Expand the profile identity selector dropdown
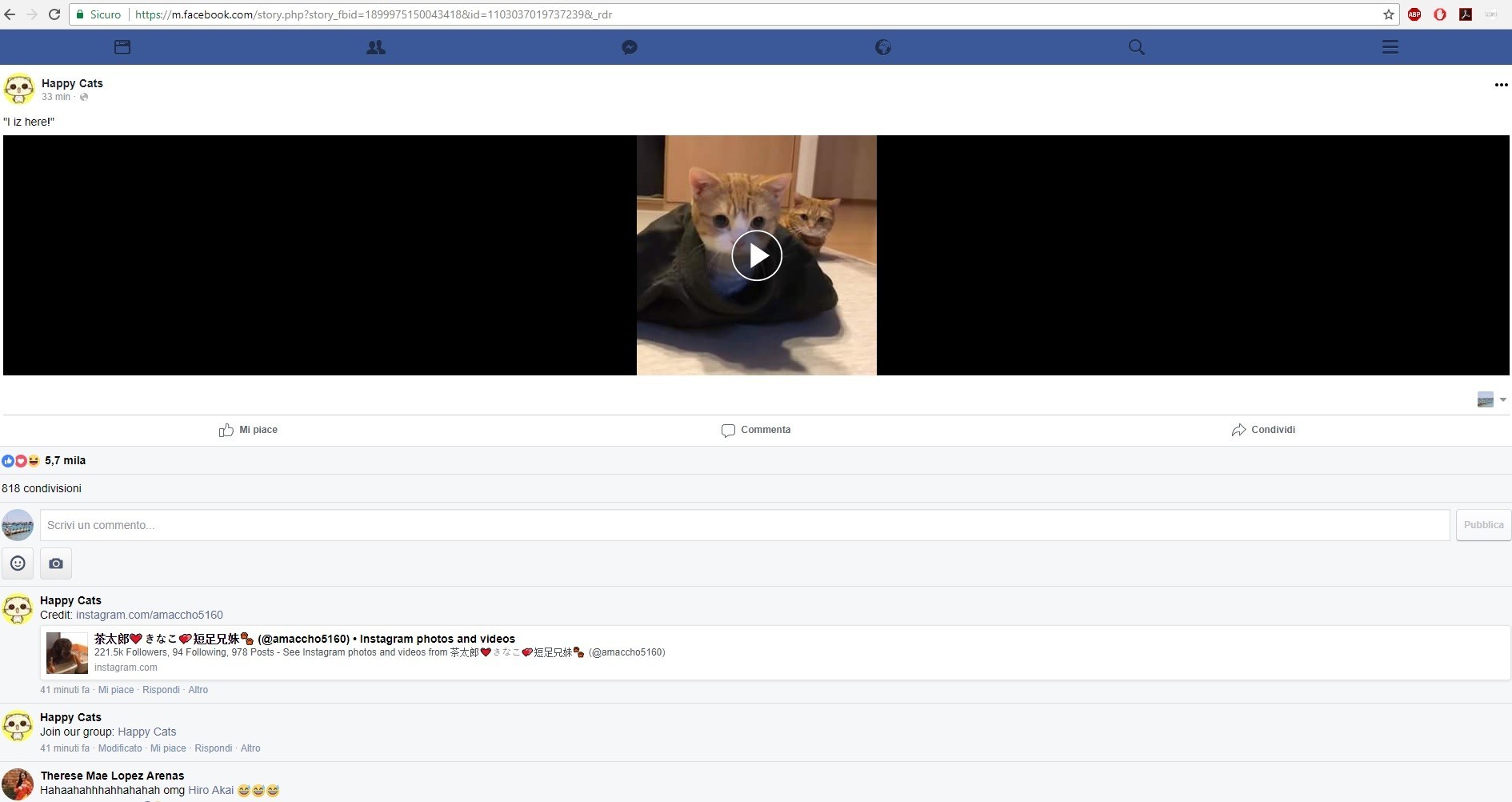This screenshot has width=1512, height=802. (x=1491, y=399)
